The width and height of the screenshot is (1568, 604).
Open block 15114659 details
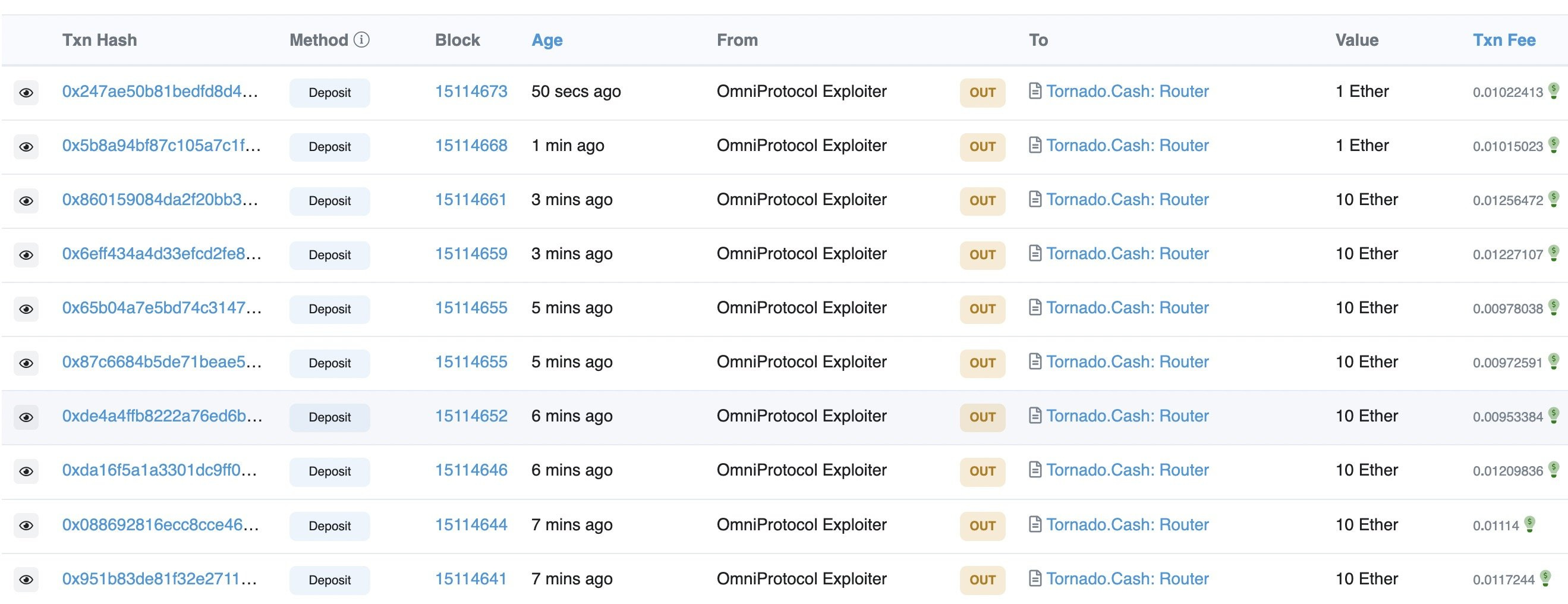click(x=471, y=254)
